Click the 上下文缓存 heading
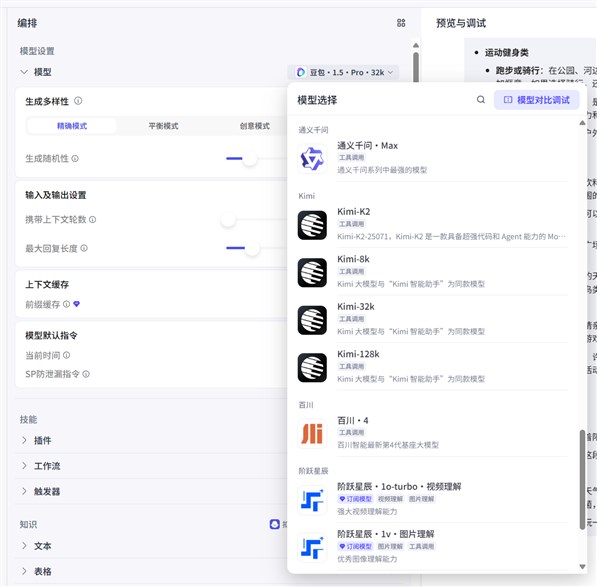 [47, 285]
